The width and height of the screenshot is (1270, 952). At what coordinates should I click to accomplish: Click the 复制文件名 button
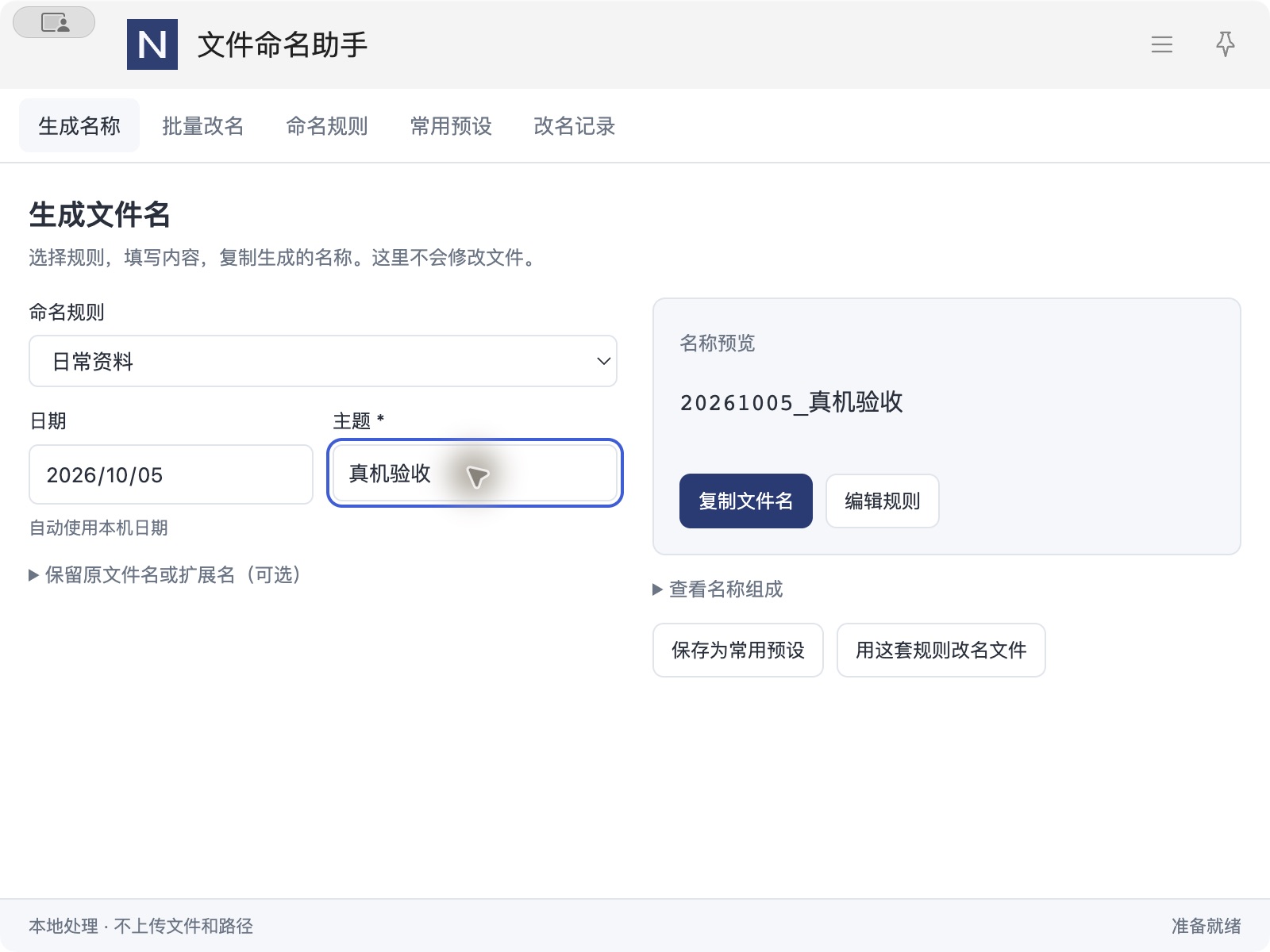(x=746, y=501)
